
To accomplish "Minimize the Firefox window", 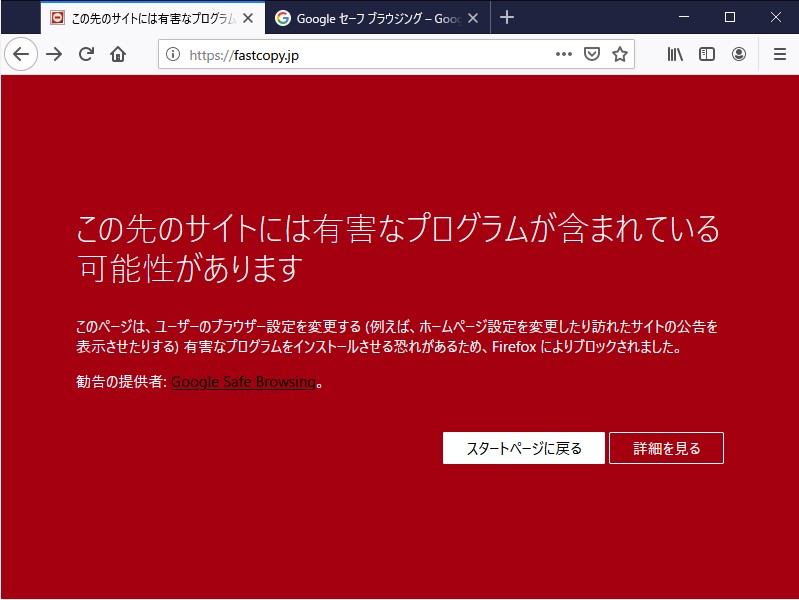I will tap(684, 17).
